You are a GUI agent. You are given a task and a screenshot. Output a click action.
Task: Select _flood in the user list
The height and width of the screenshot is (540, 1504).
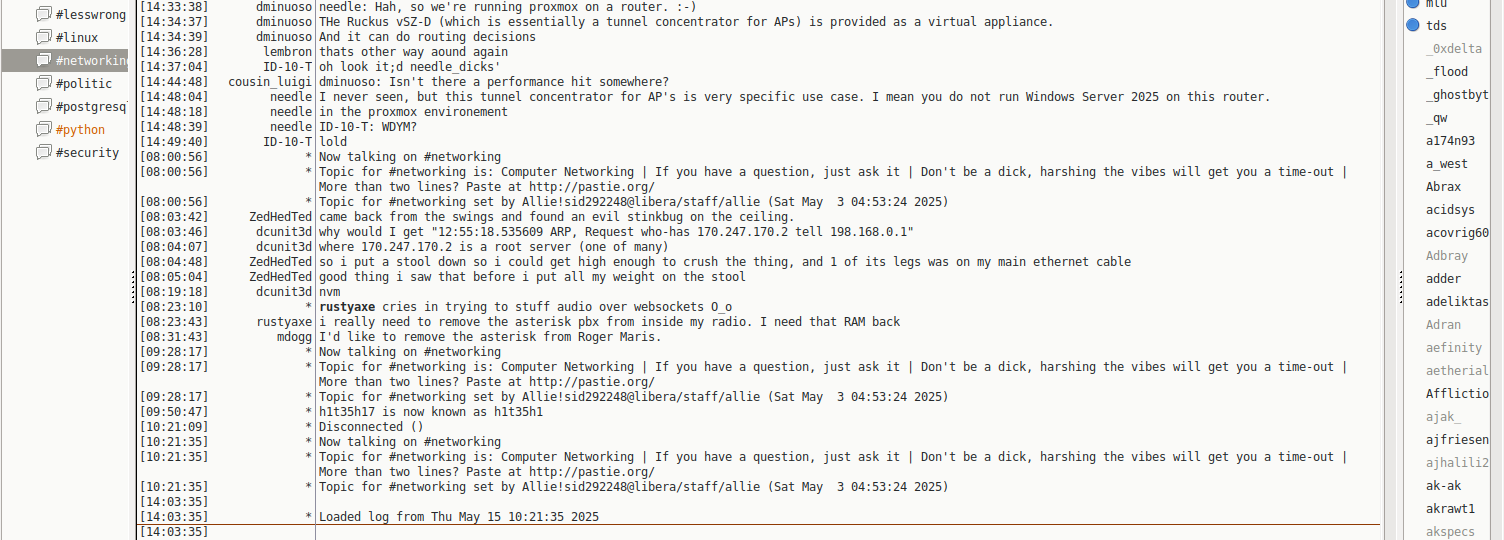1446,72
